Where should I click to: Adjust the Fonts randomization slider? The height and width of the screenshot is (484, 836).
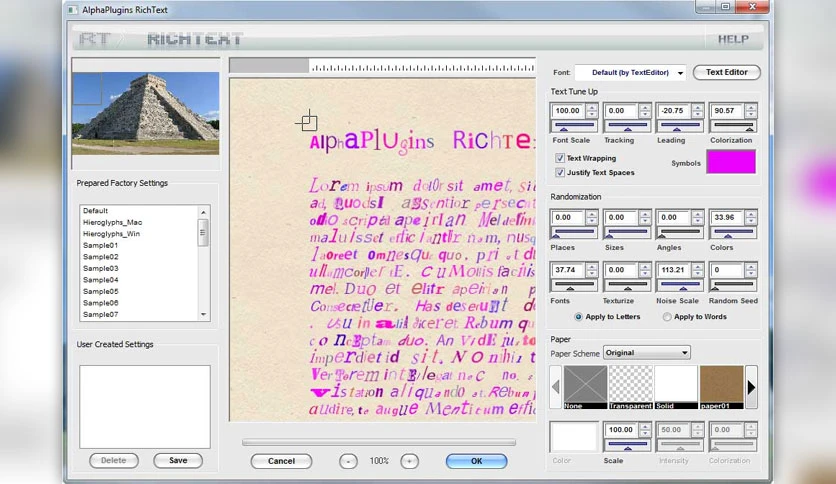pos(574,285)
